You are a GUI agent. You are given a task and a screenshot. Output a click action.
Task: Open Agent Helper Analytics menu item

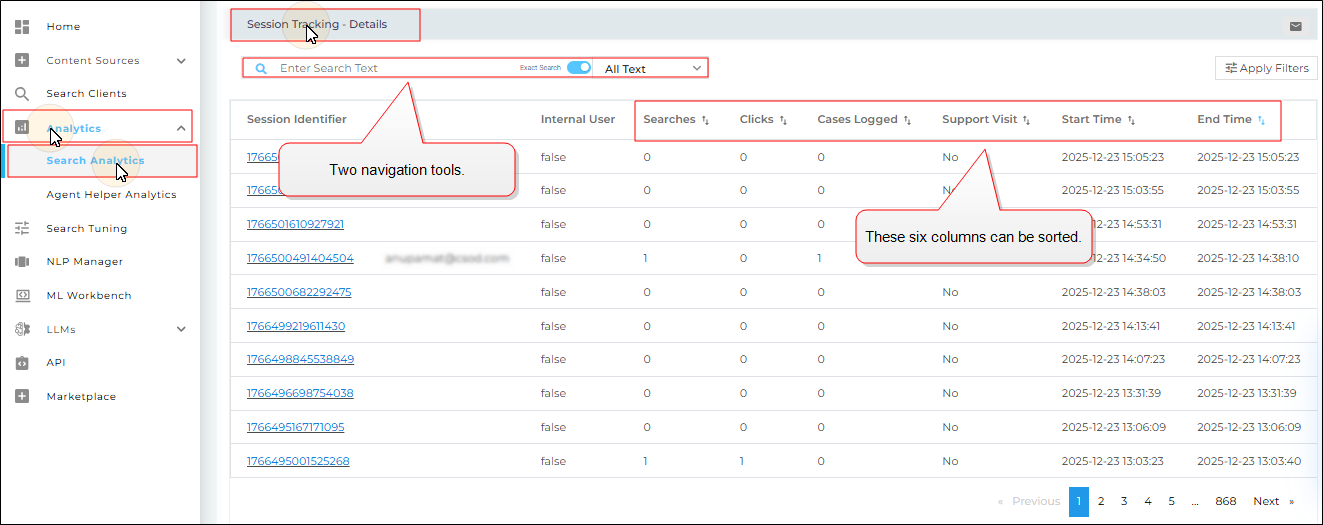click(111, 195)
